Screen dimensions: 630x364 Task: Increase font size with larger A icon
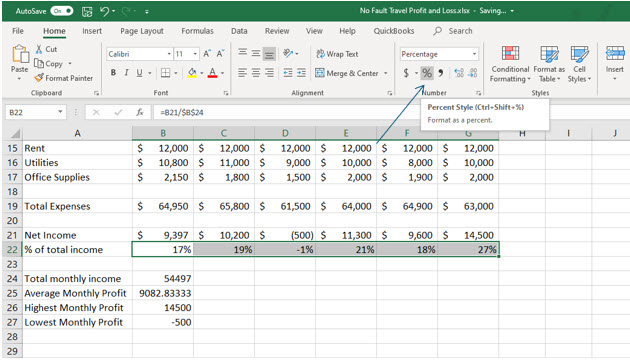click(x=207, y=53)
